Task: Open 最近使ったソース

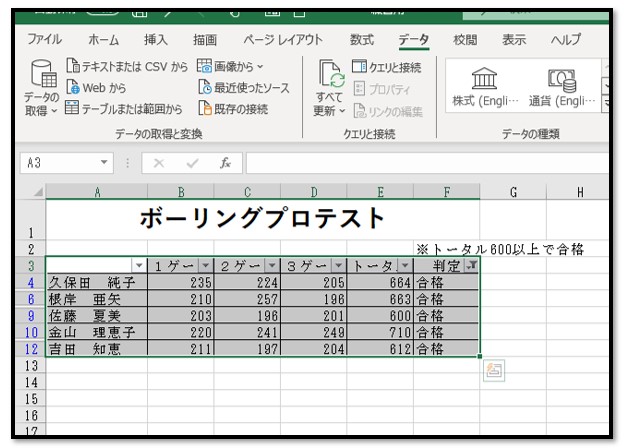Action: [x=244, y=87]
